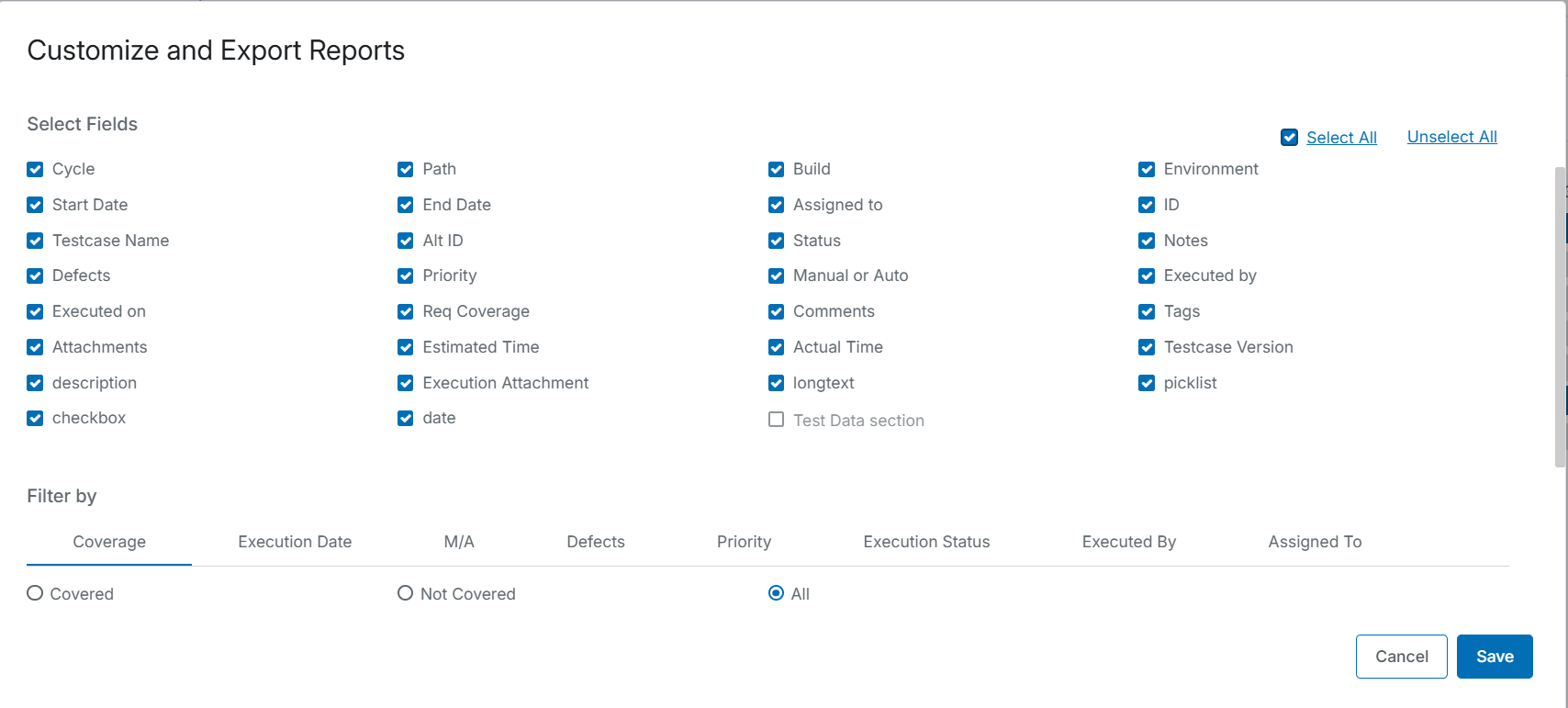Uncheck the picklist field checkbox
The width and height of the screenshot is (1568, 708).
1147,383
